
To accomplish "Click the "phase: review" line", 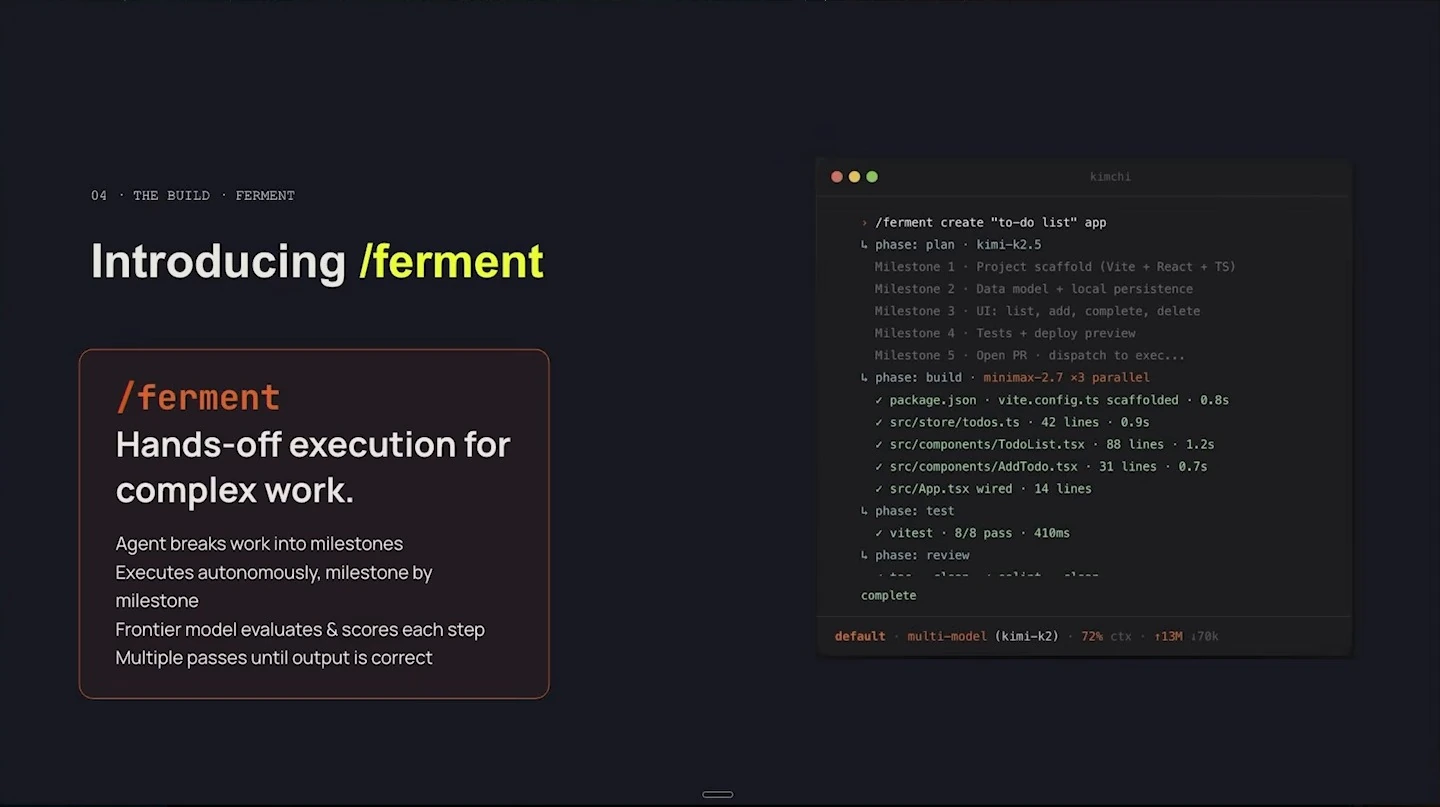I will (x=915, y=555).
